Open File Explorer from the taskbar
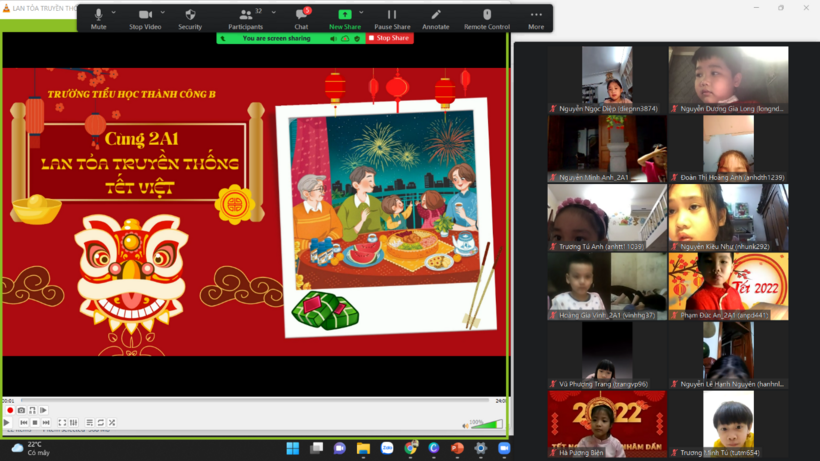Screen dimensions: 820x461 [363, 448]
